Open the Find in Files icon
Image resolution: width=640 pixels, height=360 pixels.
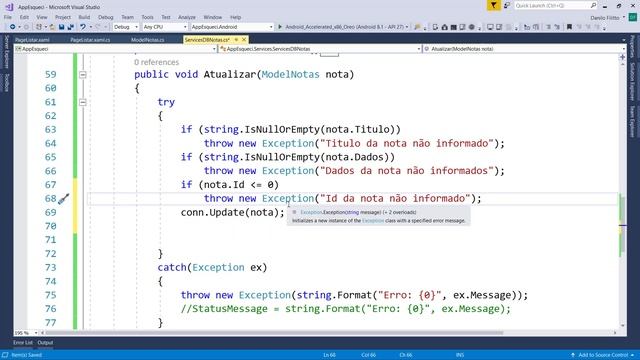coord(417,27)
